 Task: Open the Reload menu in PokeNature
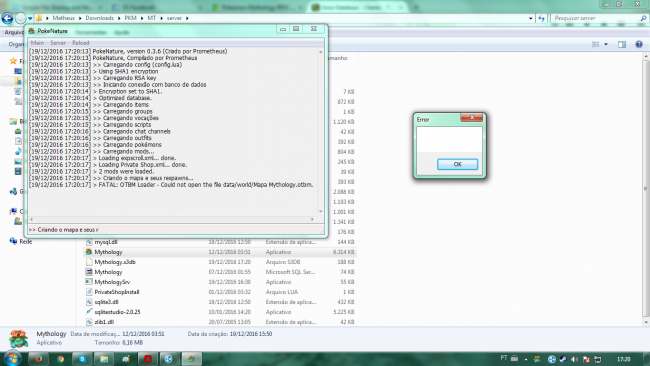point(80,43)
